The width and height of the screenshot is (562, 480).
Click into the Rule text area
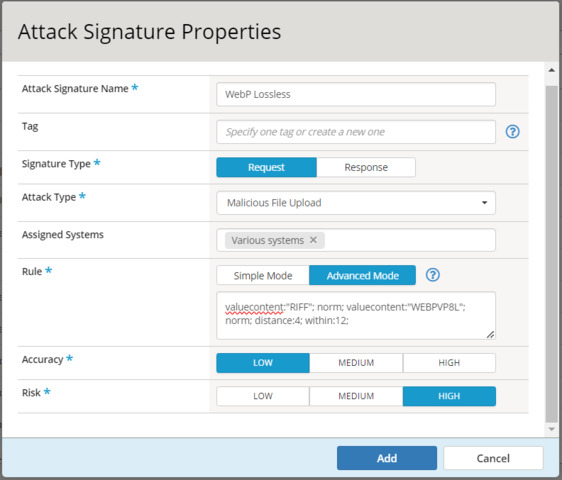[x=356, y=315]
